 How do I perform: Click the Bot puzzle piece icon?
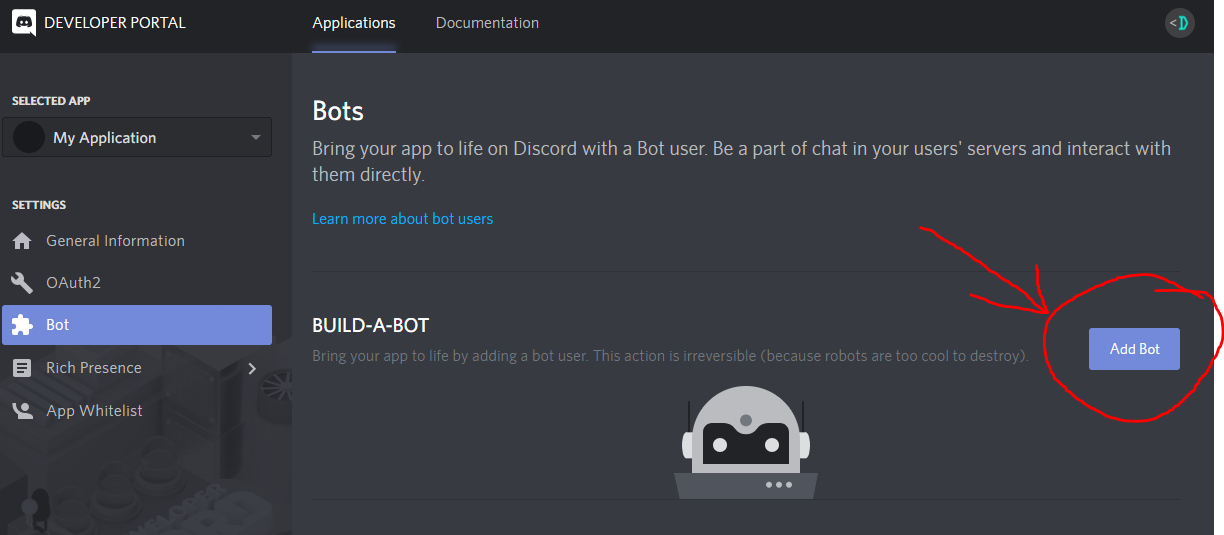tap(21, 325)
